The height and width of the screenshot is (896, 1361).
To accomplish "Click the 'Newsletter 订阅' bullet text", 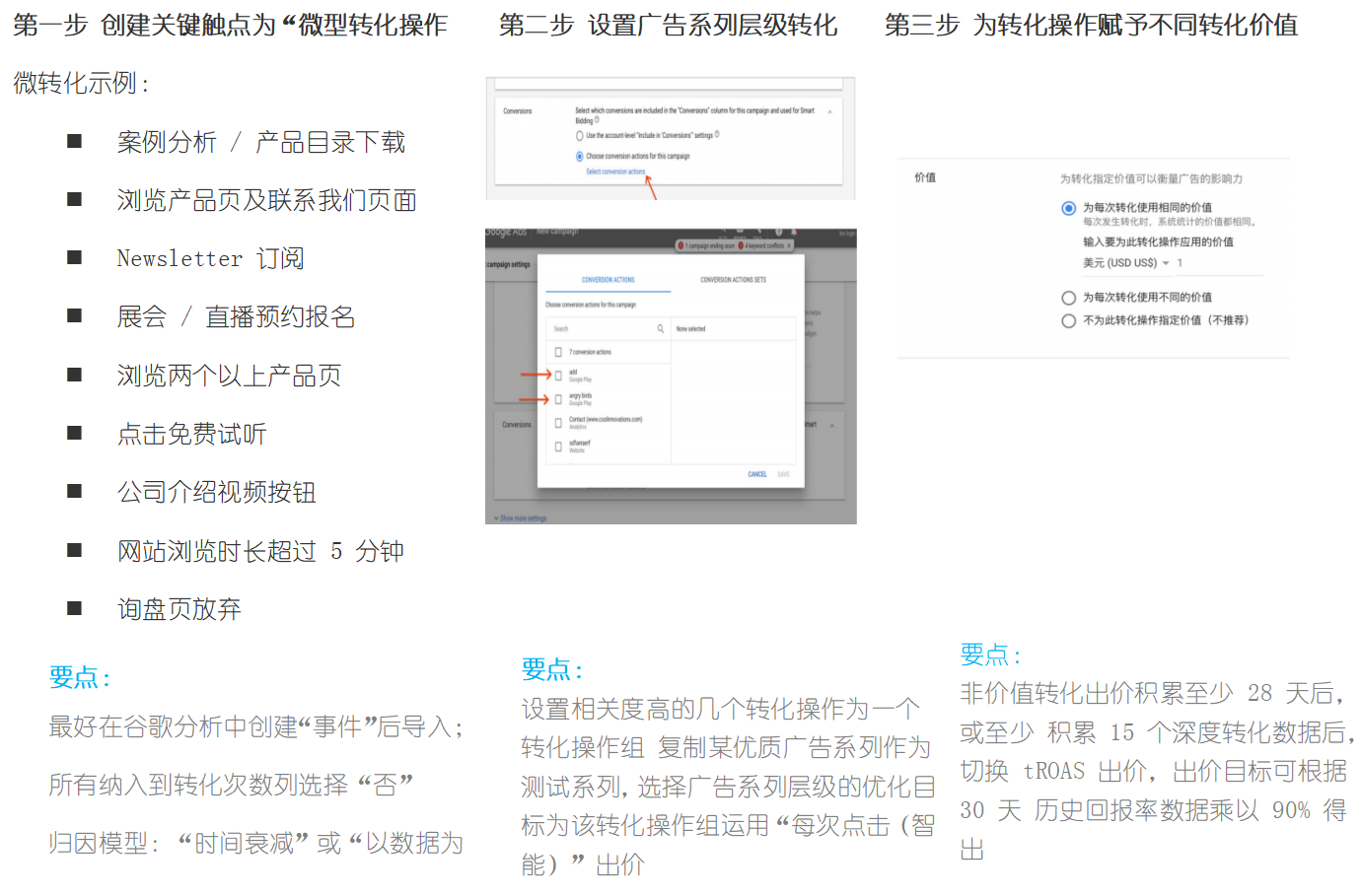I will [x=211, y=259].
